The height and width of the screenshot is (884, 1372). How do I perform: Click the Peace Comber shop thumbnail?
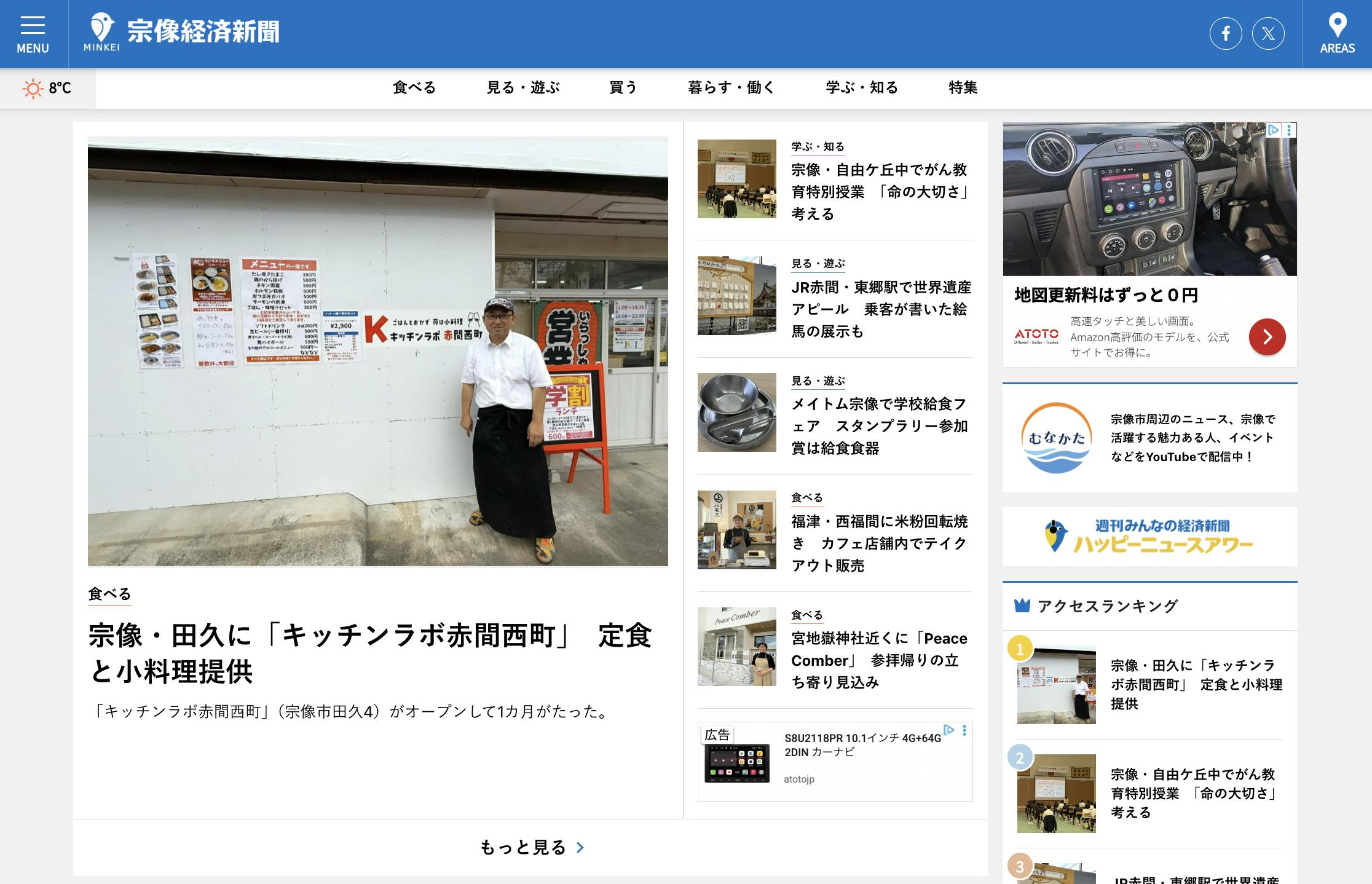[x=736, y=647]
